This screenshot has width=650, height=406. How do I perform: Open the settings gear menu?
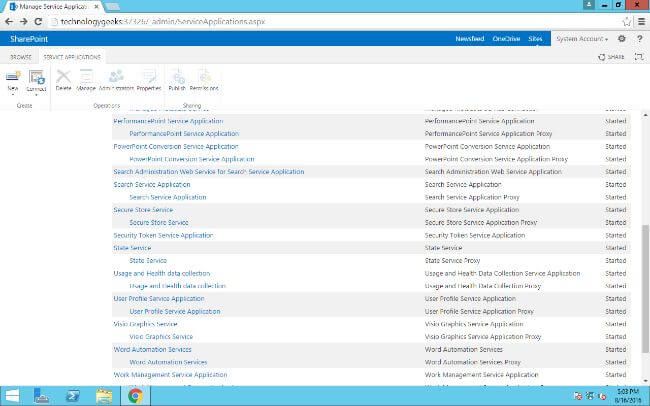pos(621,39)
